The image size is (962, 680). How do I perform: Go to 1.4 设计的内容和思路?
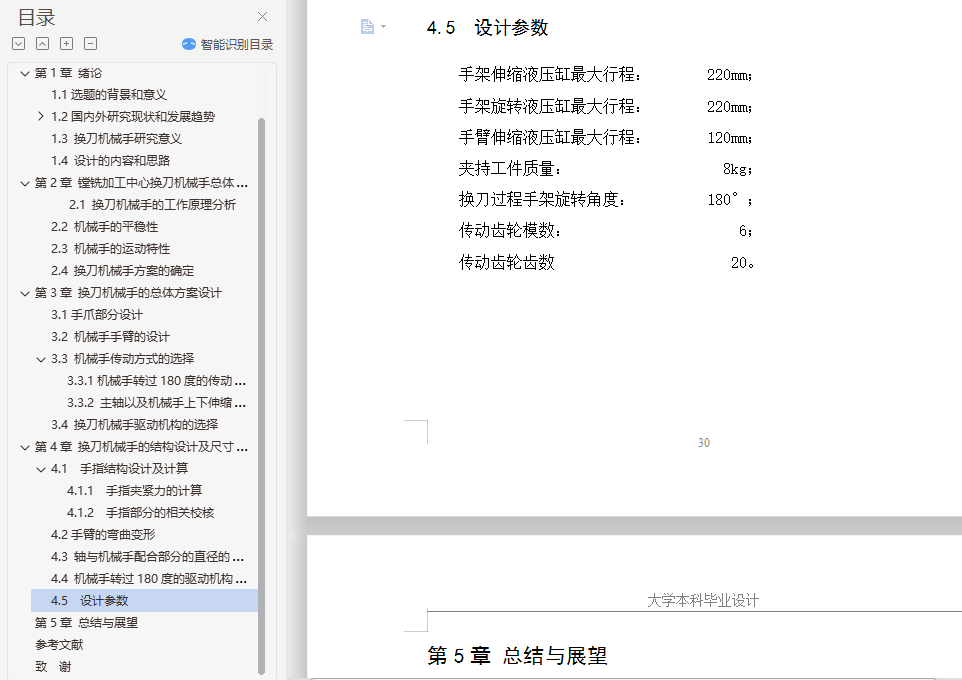pos(110,161)
